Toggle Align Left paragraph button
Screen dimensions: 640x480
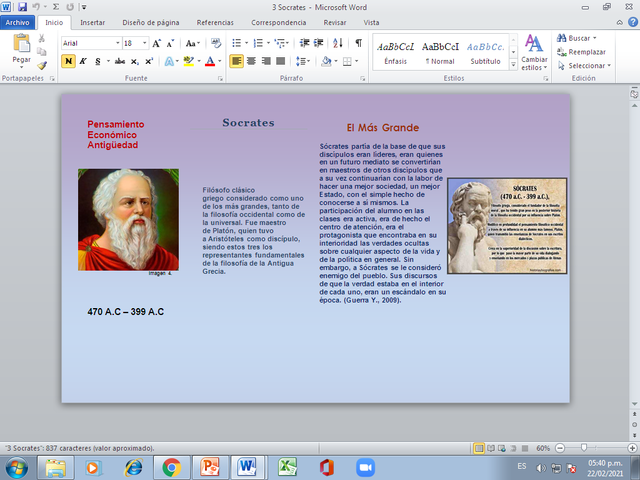coord(236,61)
